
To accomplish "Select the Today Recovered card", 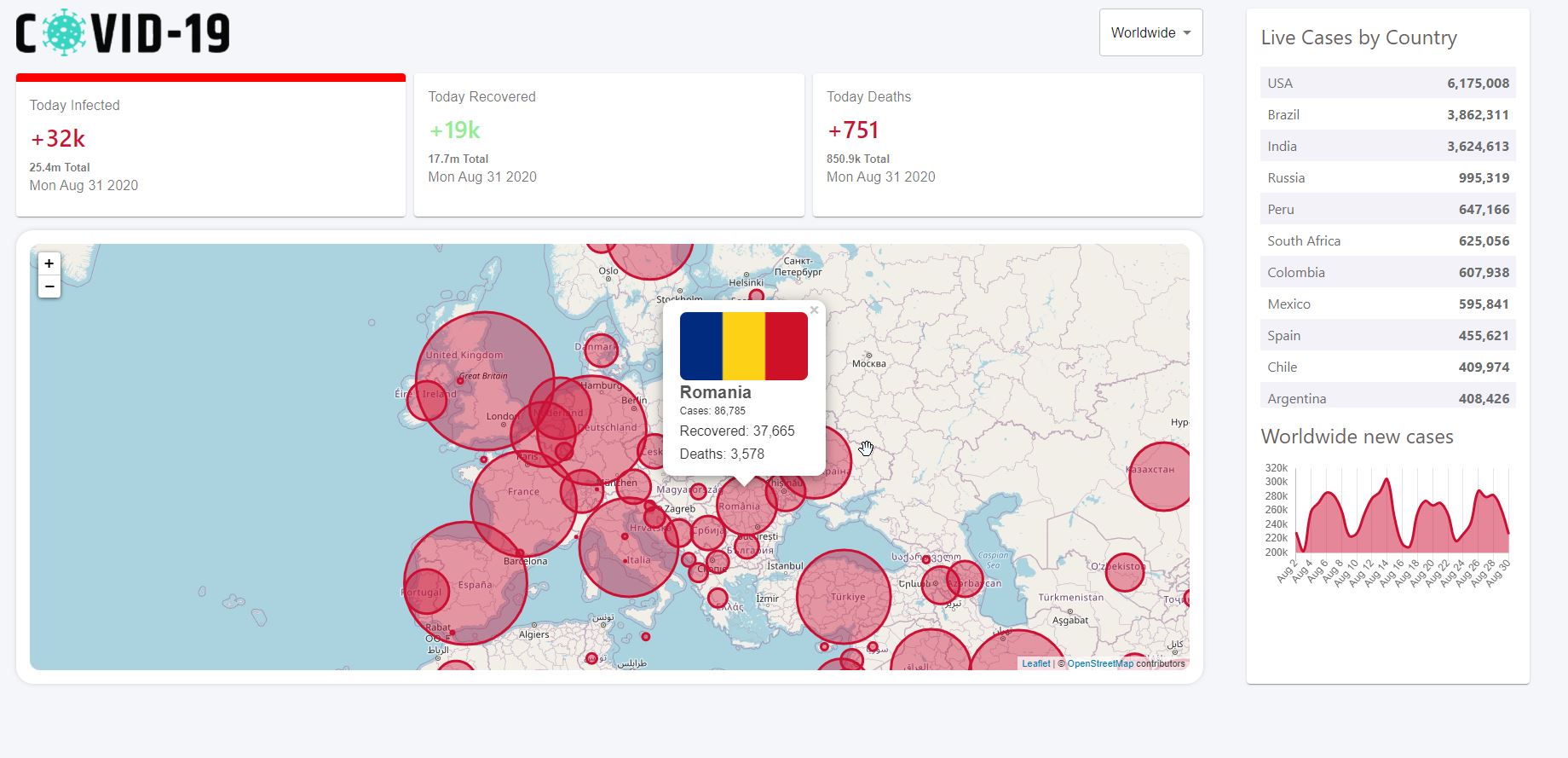I will (x=608, y=145).
